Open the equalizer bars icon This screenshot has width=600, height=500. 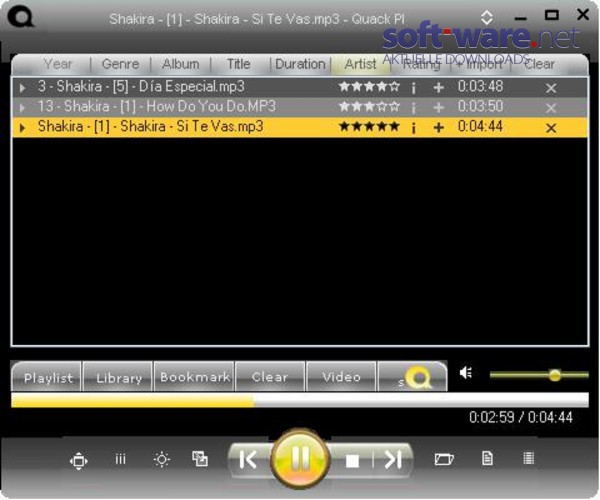click(x=121, y=459)
